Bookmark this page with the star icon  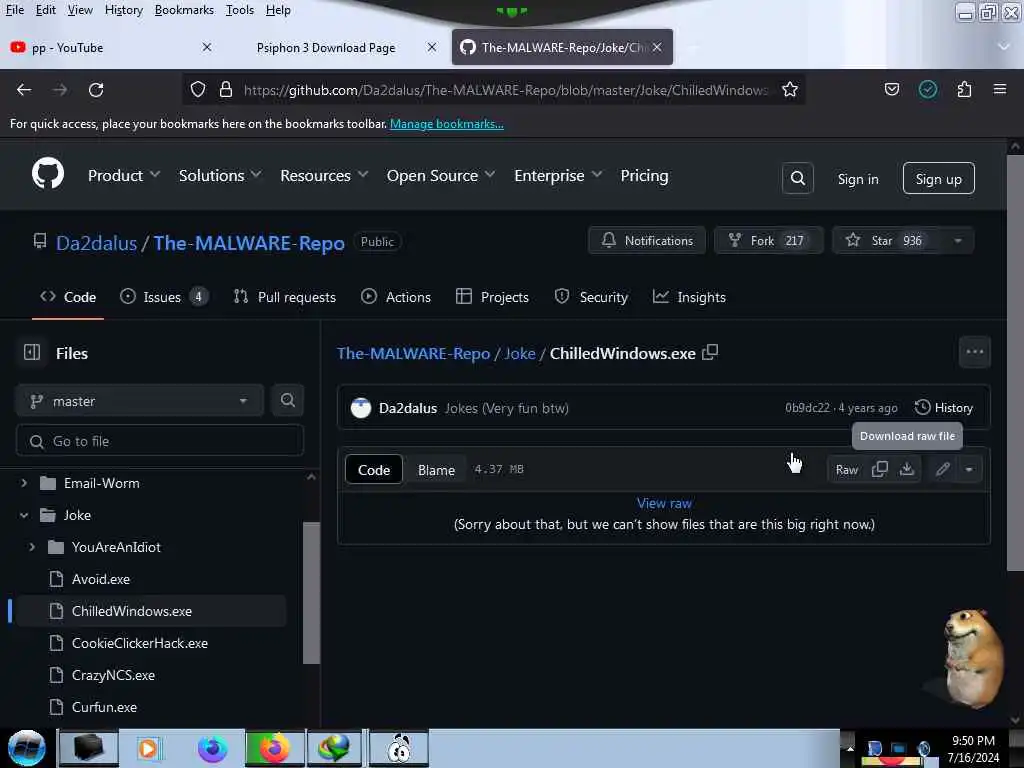(790, 89)
